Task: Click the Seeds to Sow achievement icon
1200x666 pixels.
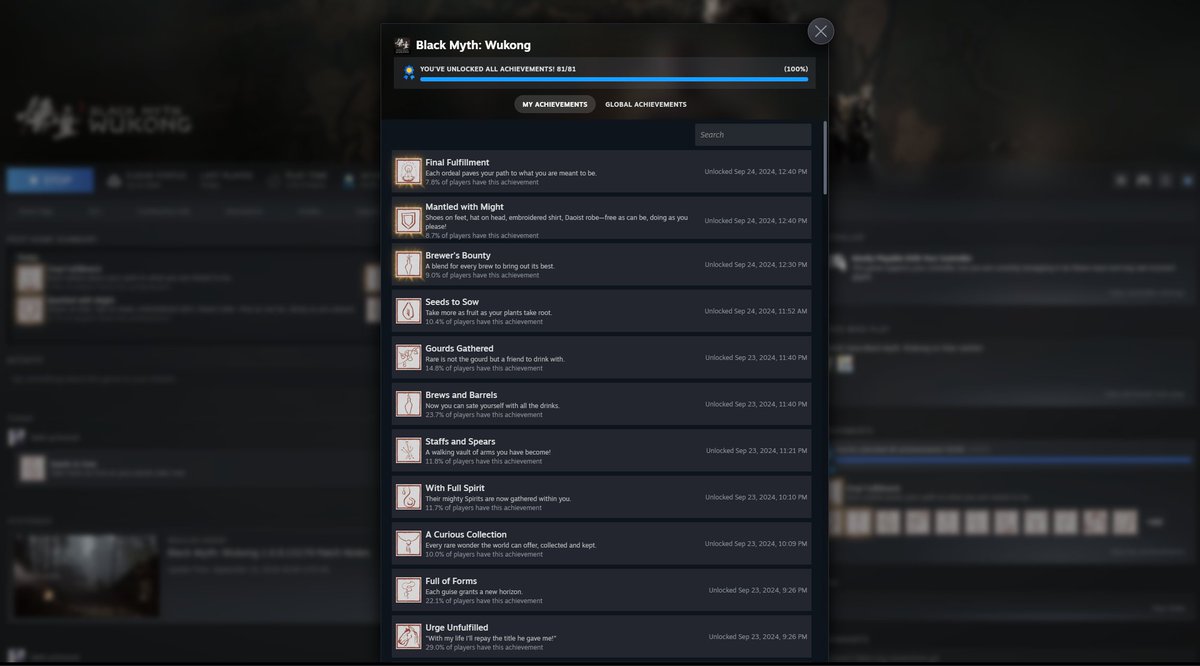Action: pos(408,312)
